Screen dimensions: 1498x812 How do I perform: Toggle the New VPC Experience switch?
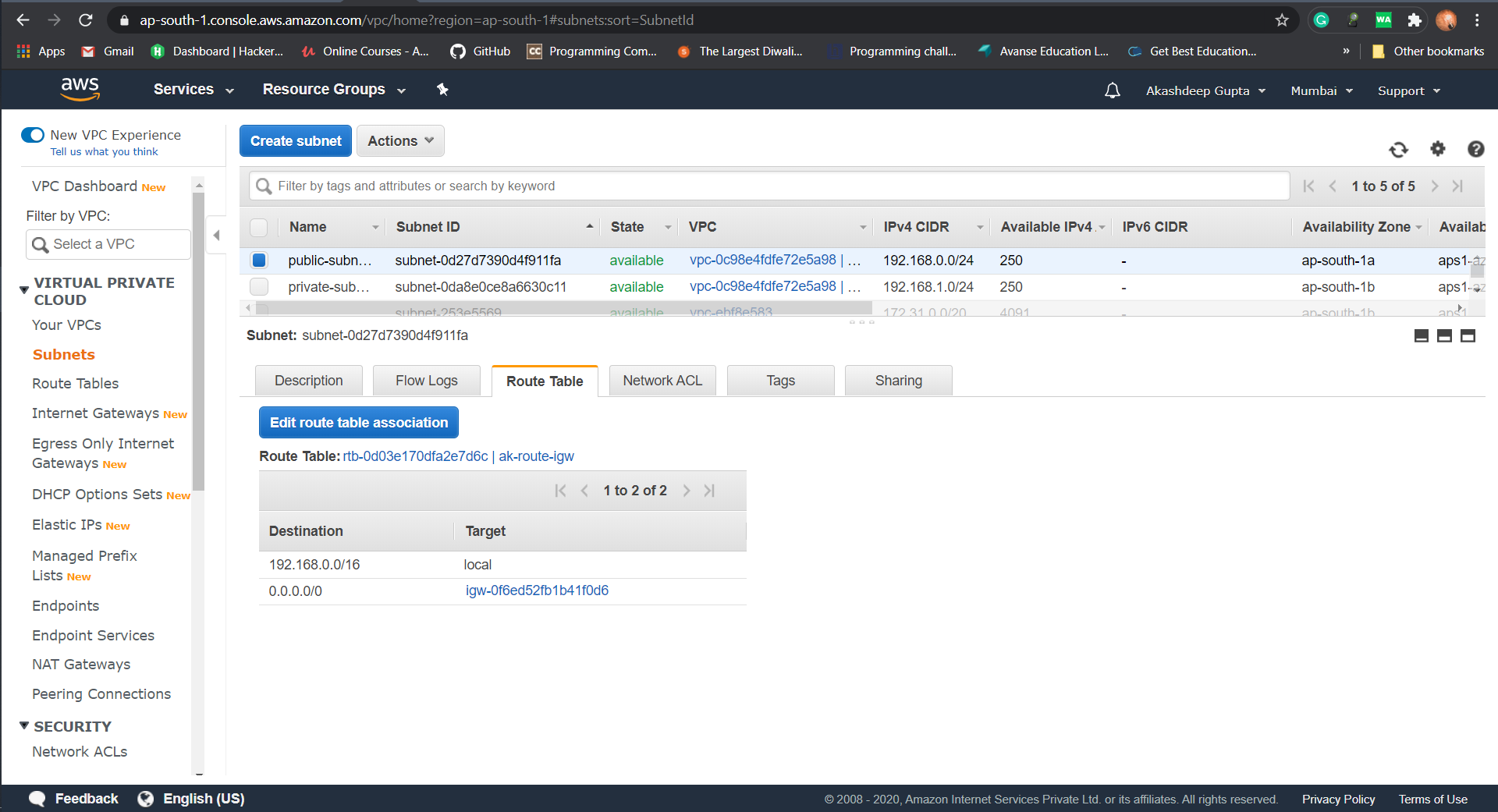pyautogui.click(x=33, y=134)
